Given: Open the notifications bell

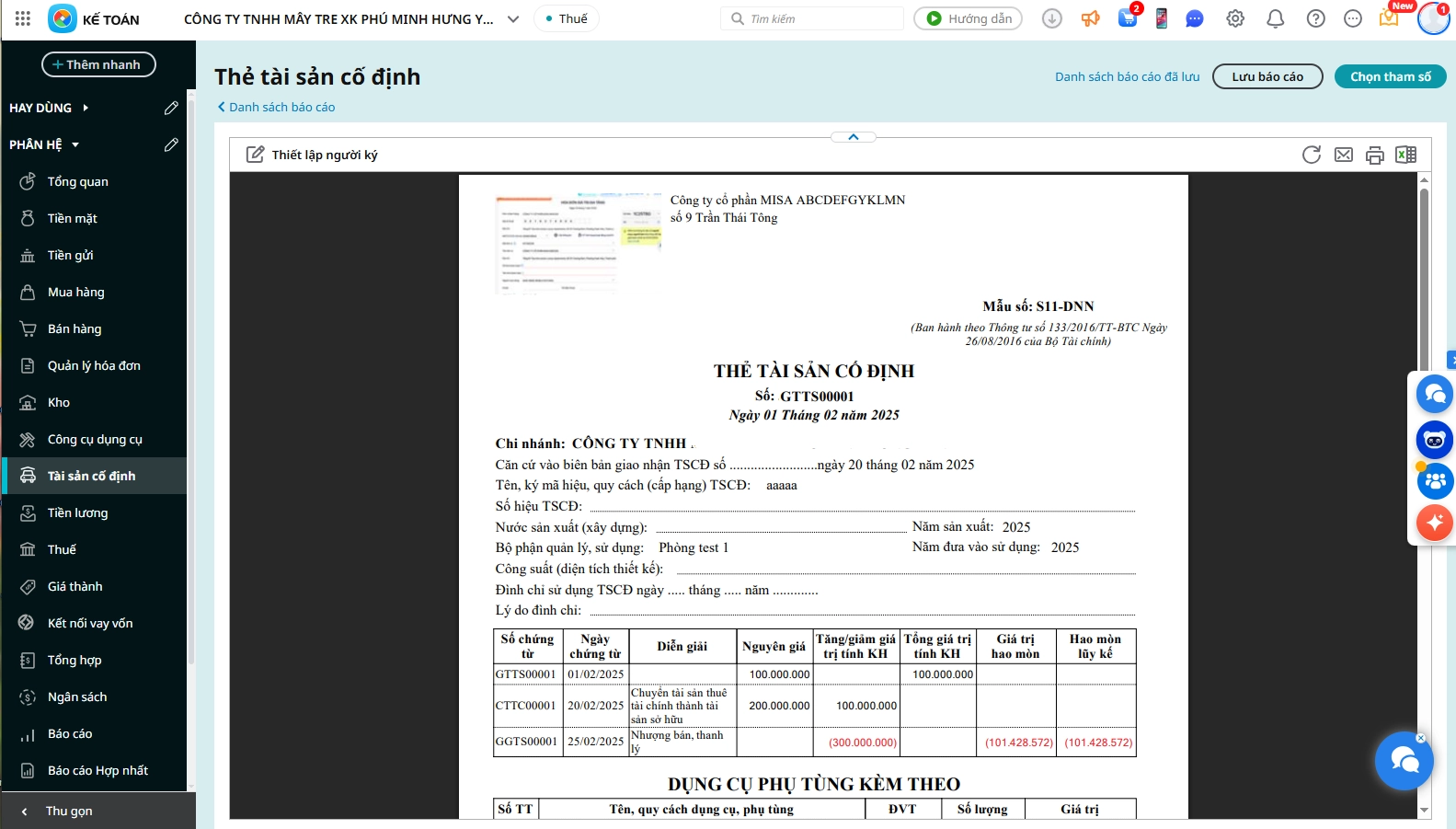Looking at the screenshot, I should click(1276, 18).
